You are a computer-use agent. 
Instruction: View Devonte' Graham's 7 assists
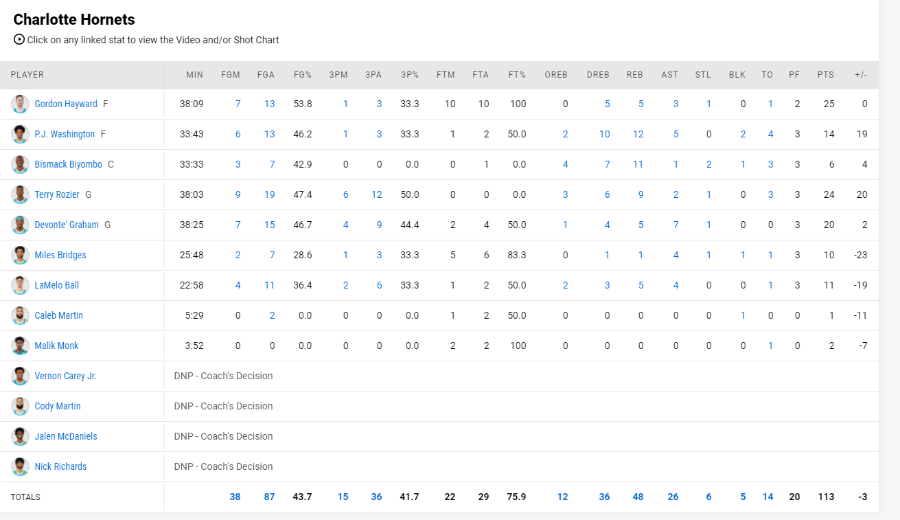(676, 225)
